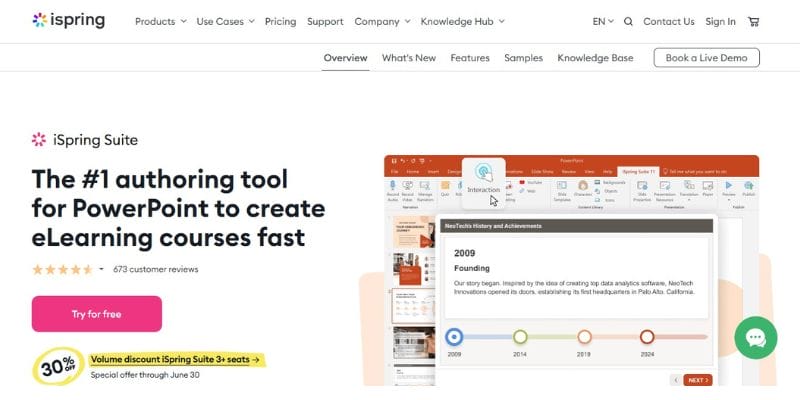Open the EN language selector

click(x=604, y=21)
